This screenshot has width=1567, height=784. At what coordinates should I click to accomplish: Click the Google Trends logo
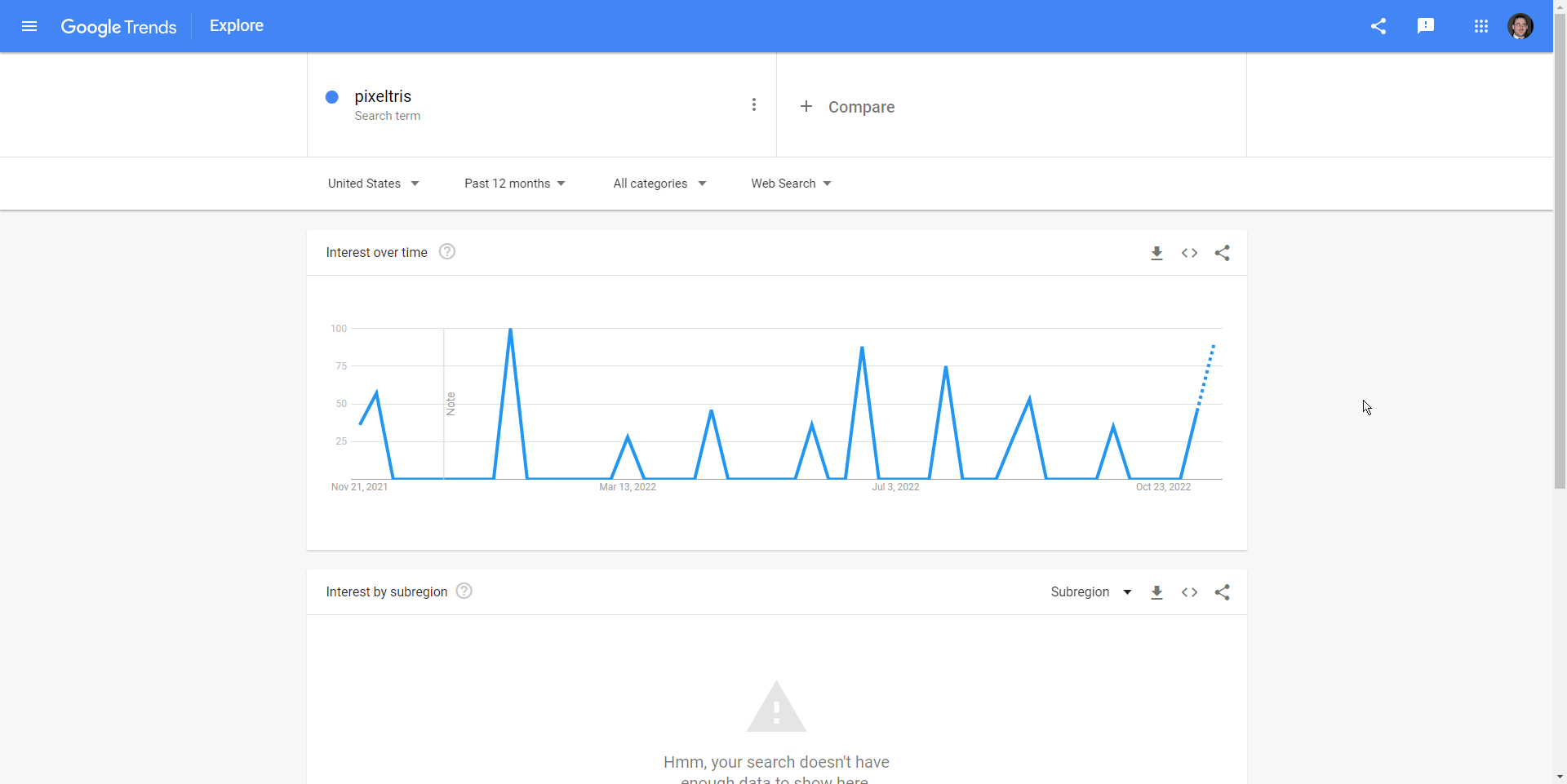(118, 27)
